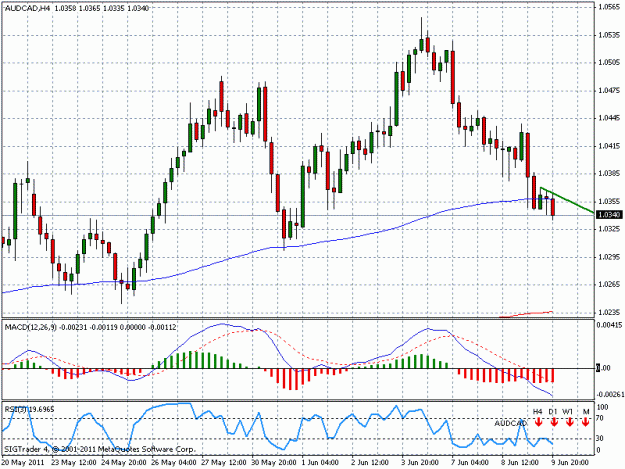Click the 1.0295 price axis label
625x469 pixels.
tap(609, 257)
